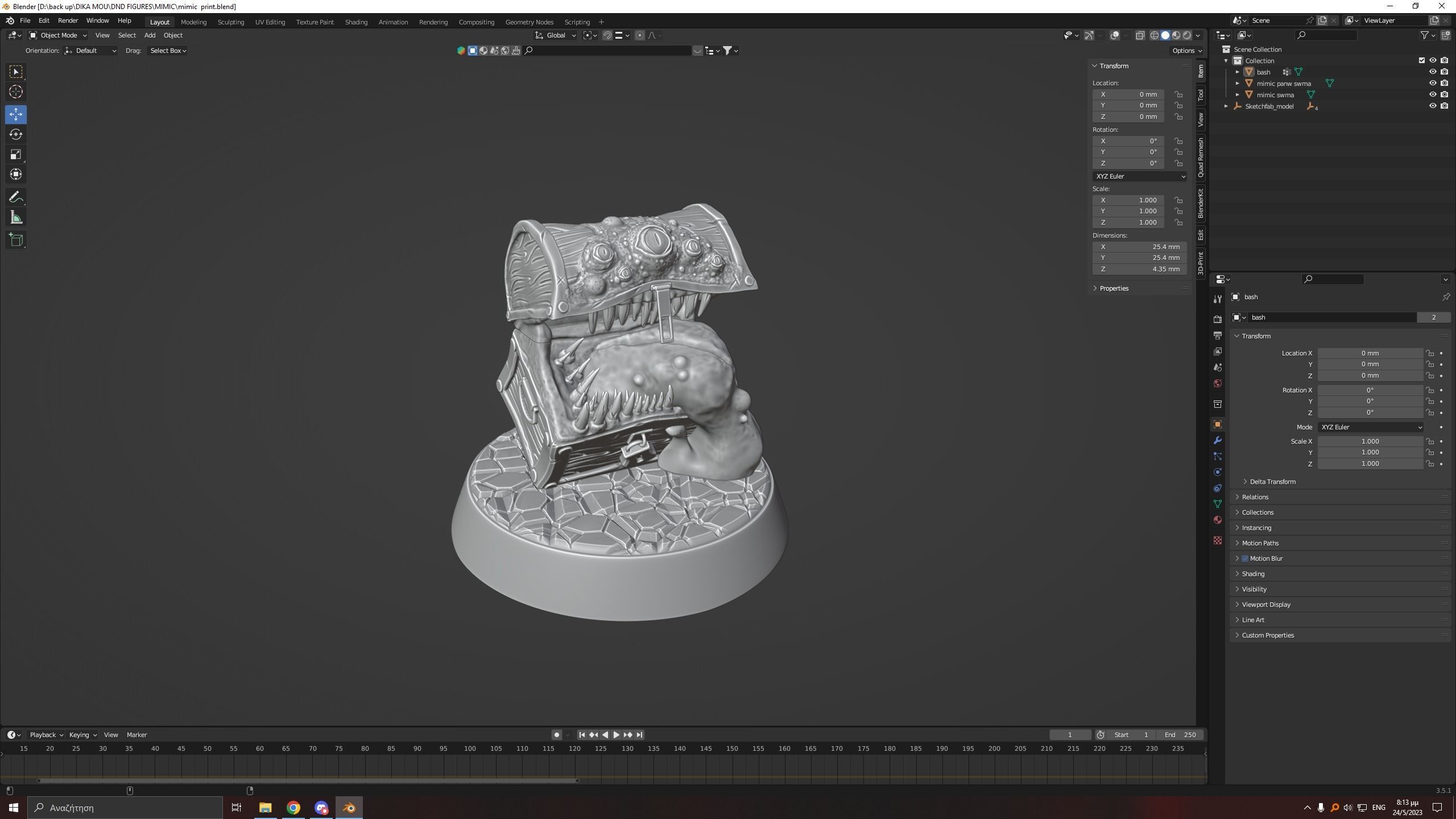Disable bash object in renders

[1444, 72]
